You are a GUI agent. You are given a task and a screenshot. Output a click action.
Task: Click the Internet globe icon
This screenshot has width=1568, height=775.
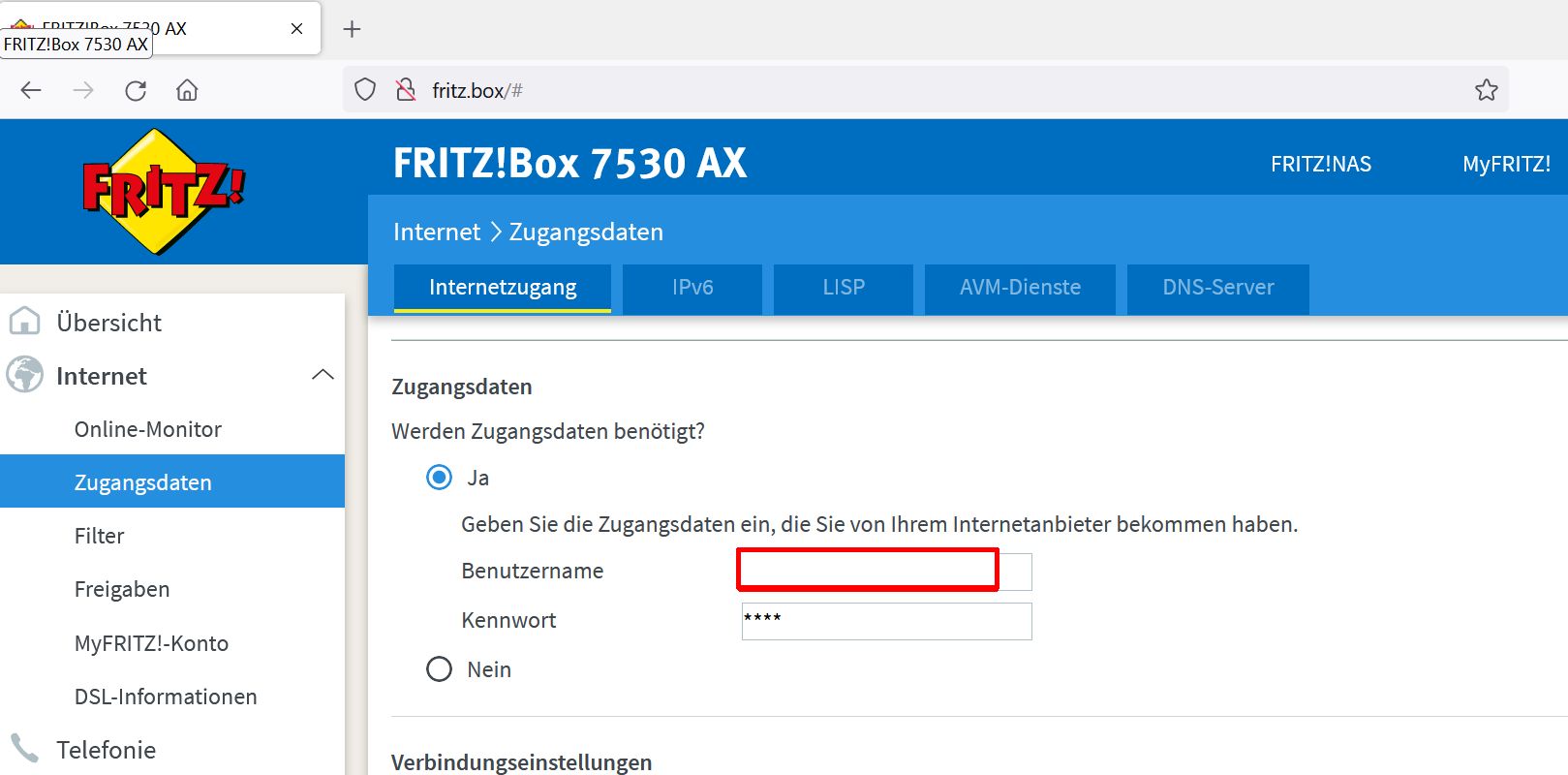click(24, 375)
